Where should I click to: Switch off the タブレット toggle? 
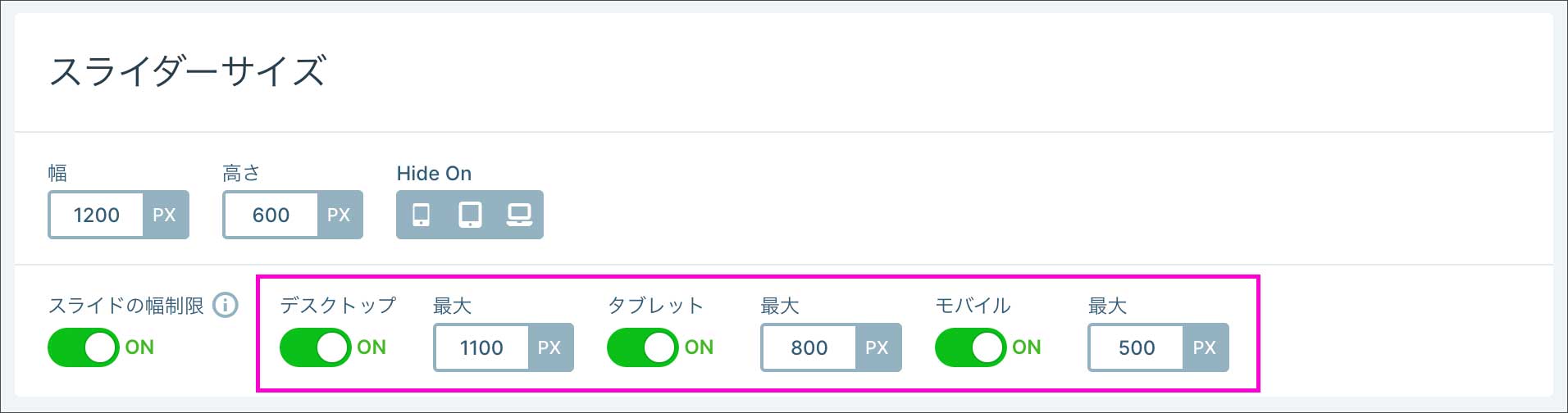643,347
